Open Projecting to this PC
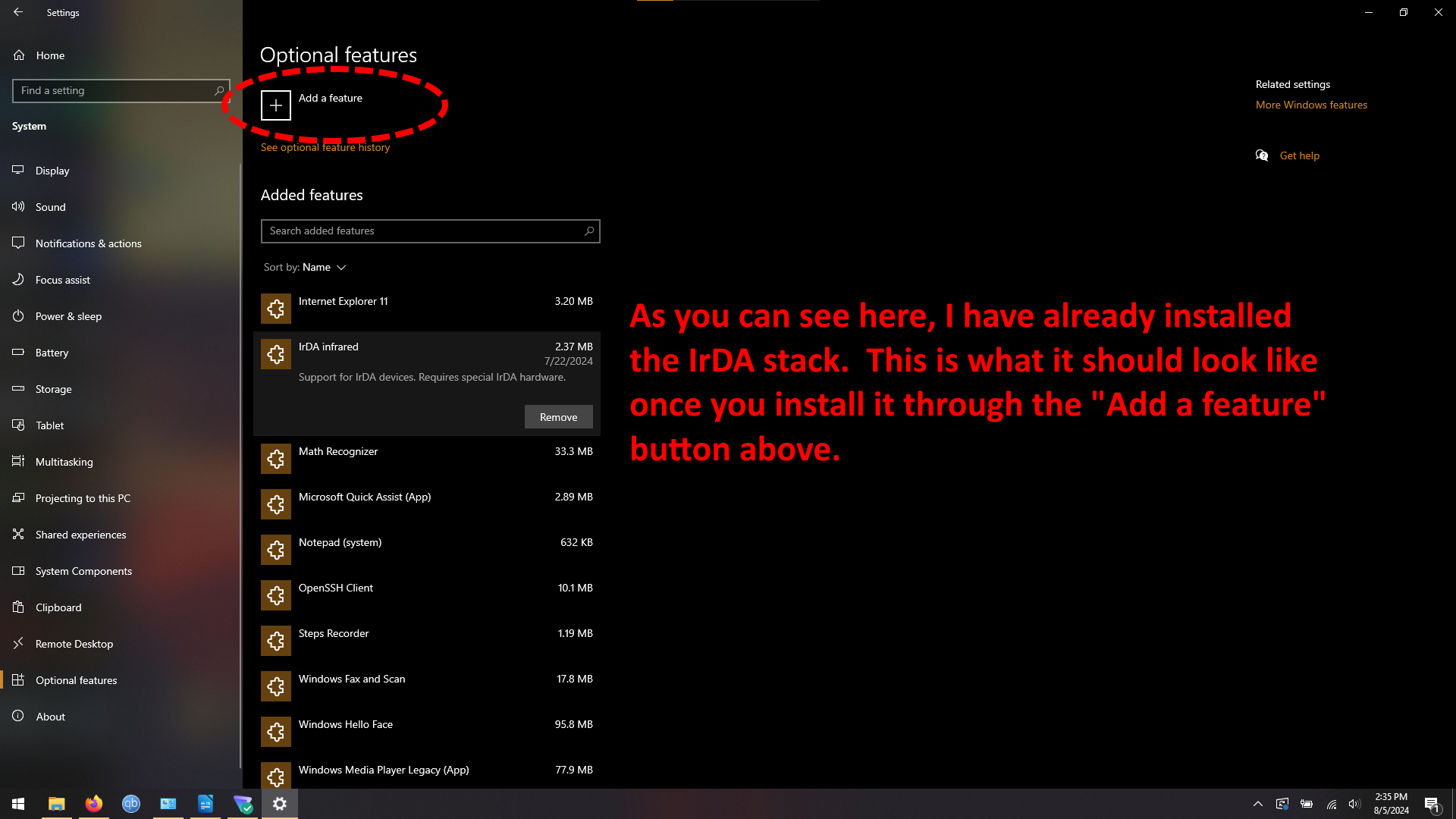Screen dimensions: 1456x819 (121, 498)
